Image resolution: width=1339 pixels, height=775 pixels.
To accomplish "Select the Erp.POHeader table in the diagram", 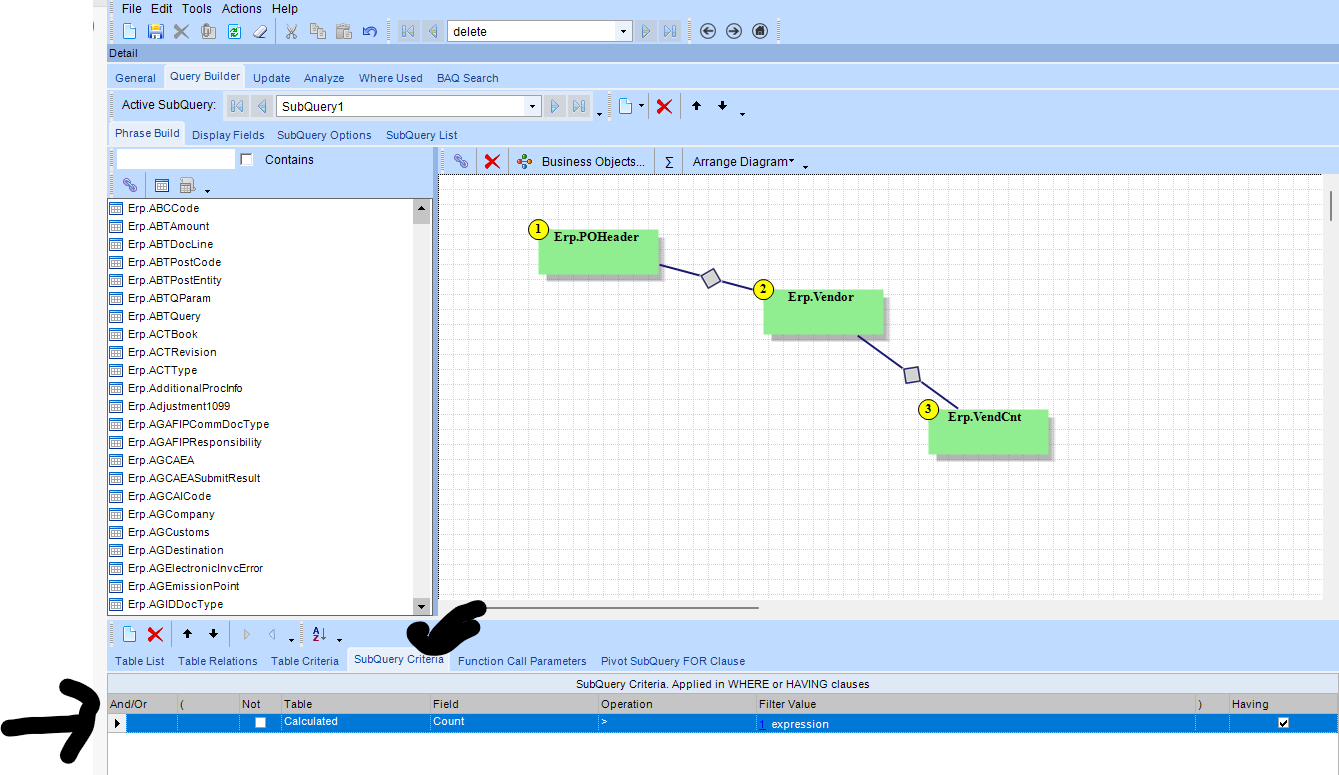I will click(x=598, y=251).
